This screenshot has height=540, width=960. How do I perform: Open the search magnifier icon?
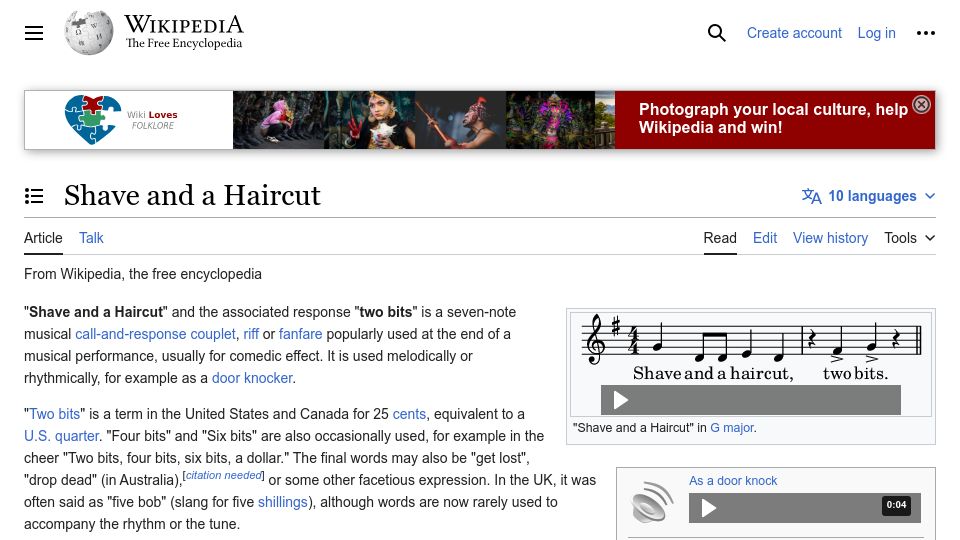tap(716, 33)
